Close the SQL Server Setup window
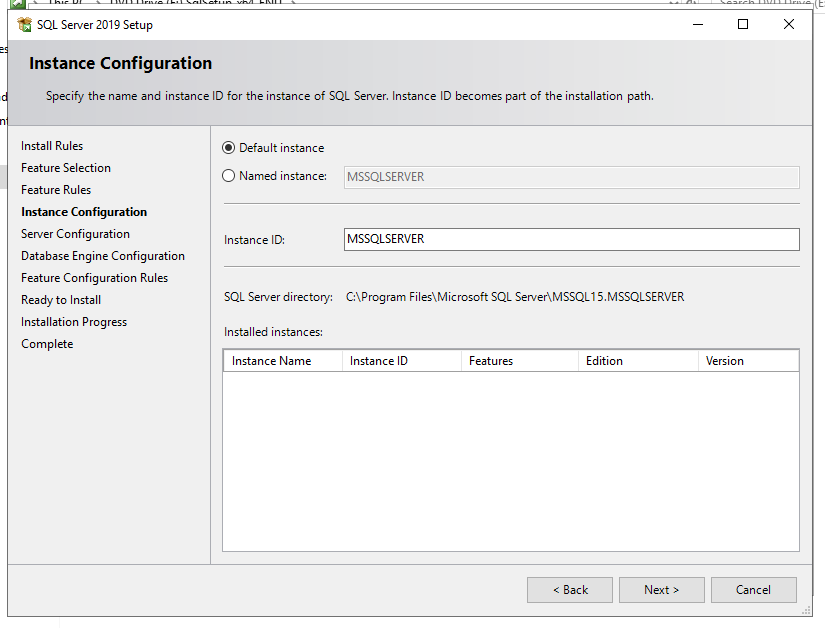Screen dimensions: 825x628 point(789,24)
